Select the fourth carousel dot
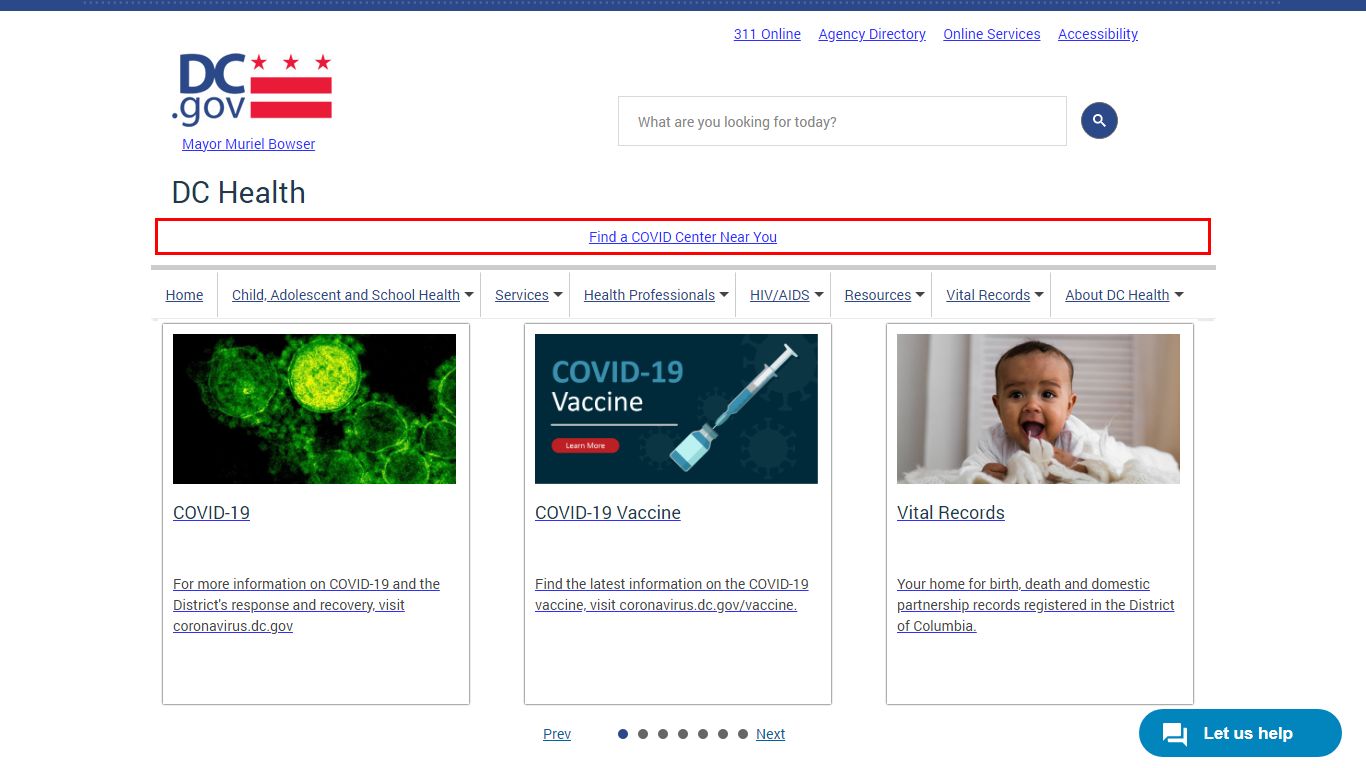 (683, 734)
